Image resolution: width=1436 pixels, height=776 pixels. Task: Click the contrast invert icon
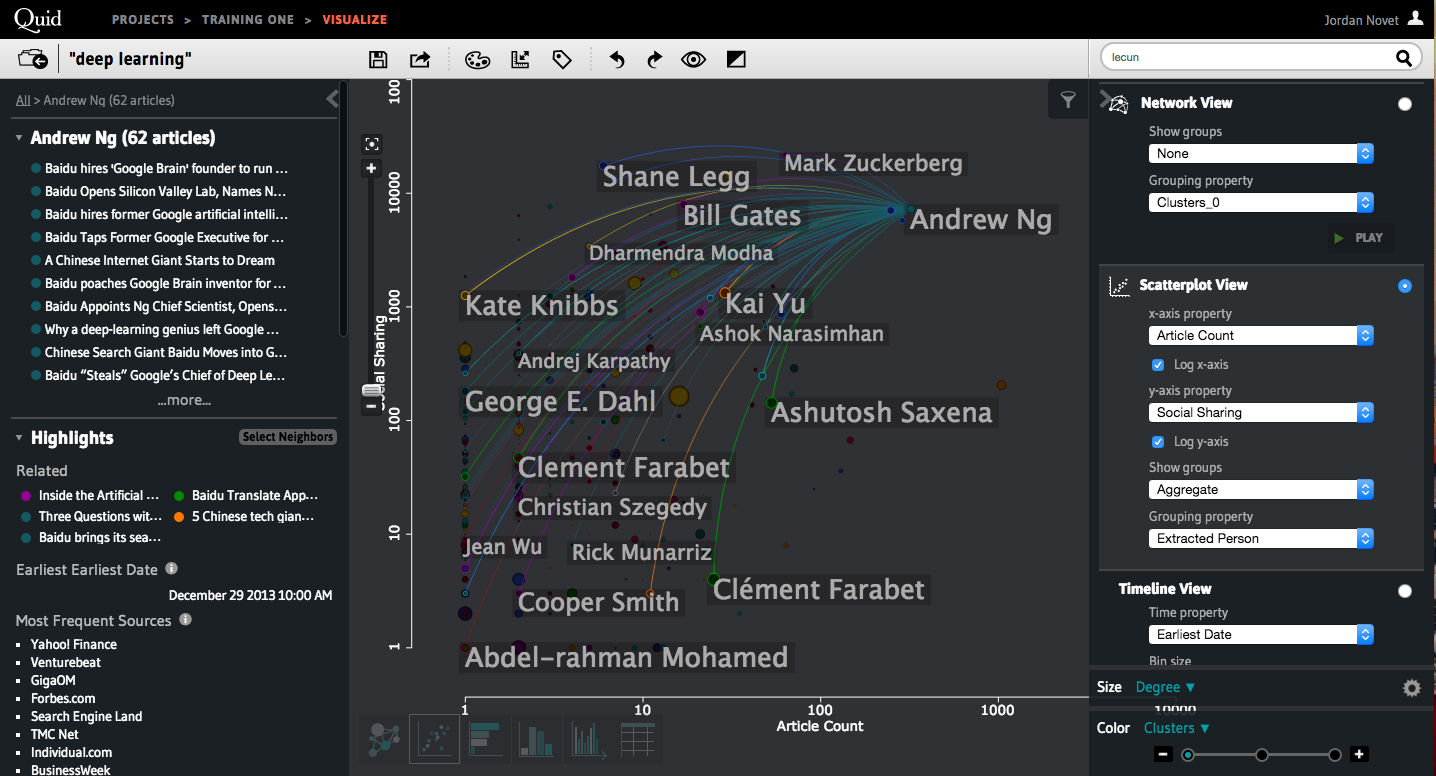click(736, 60)
